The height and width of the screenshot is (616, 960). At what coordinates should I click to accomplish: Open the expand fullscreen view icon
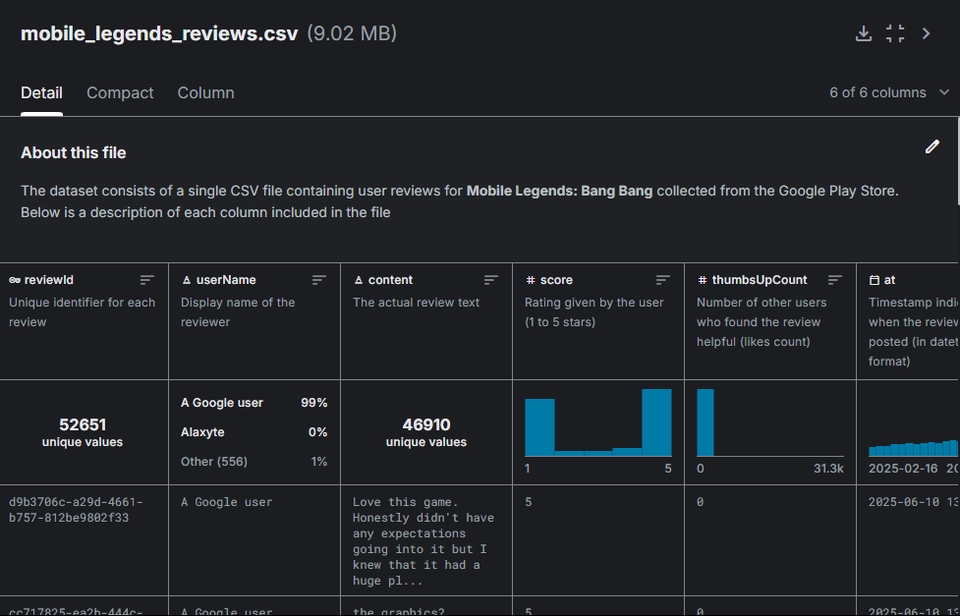[x=895, y=33]
